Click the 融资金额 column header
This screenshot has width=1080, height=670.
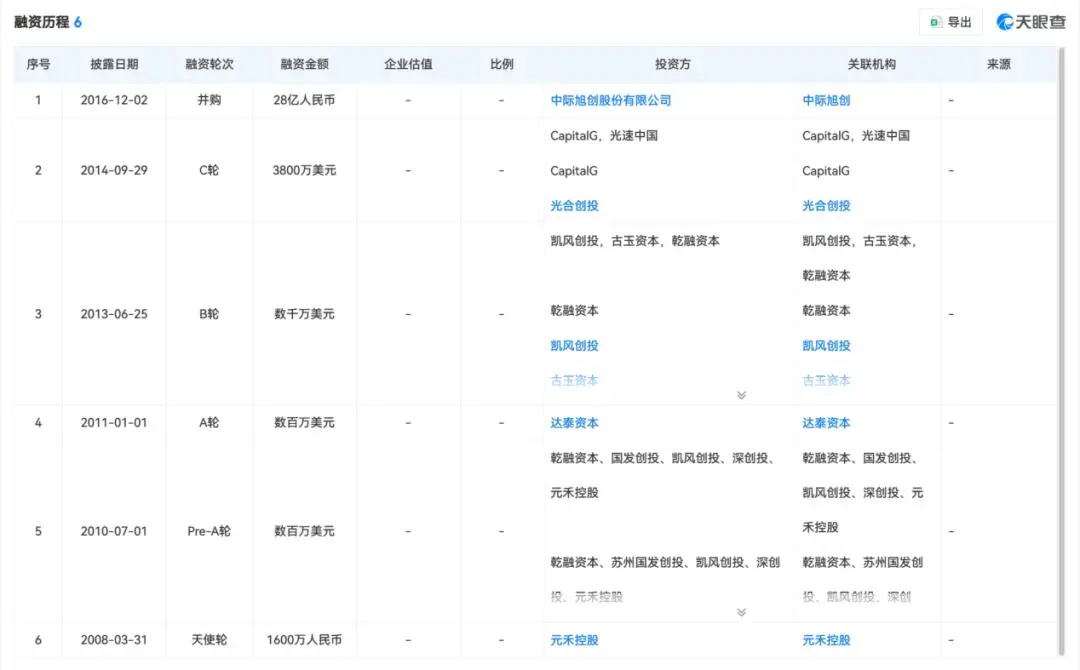tap(304, 64)
